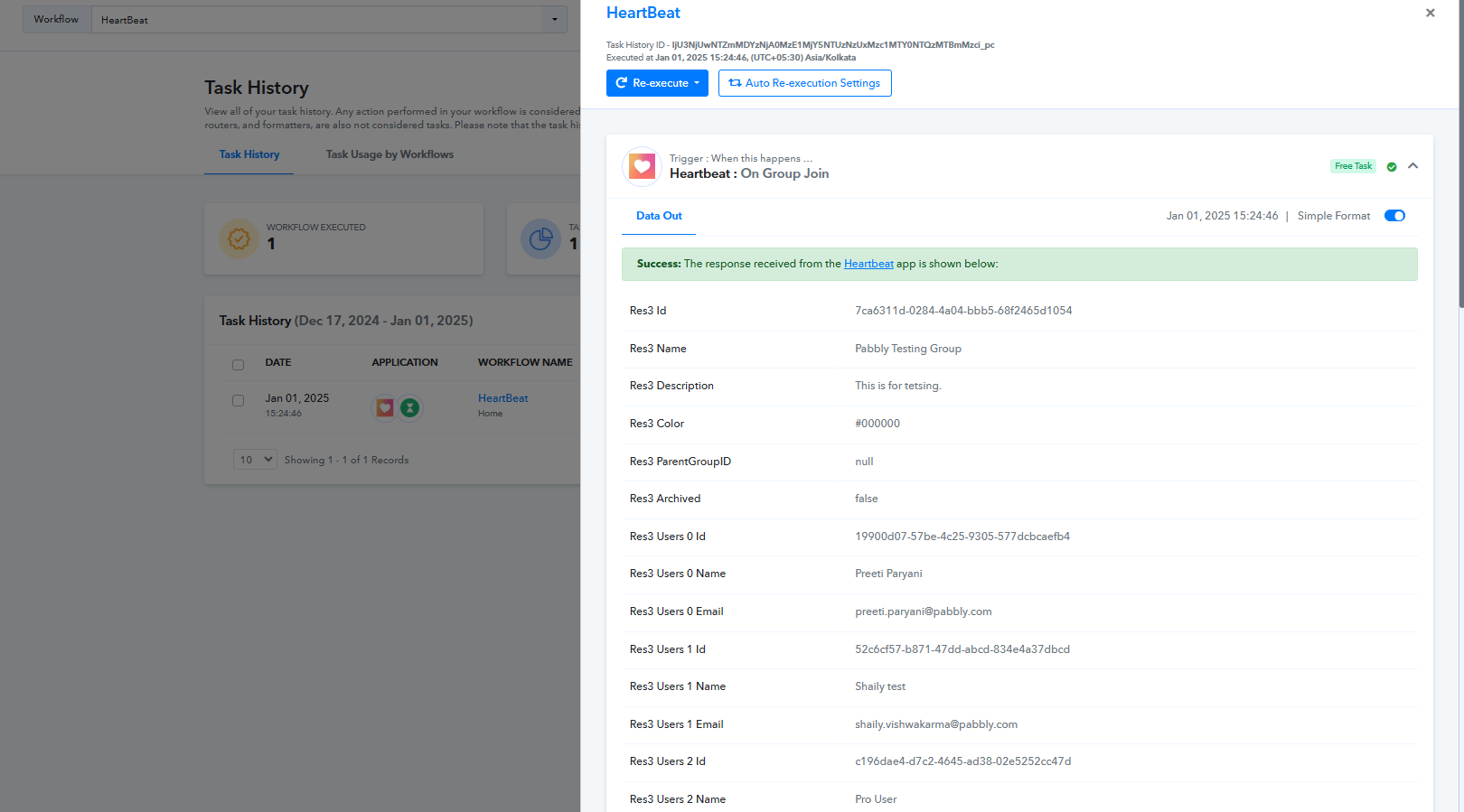Click the color value #000000
Image resolution: width=1464 pixels, height=812 pixels.
[x=877, y=424]
